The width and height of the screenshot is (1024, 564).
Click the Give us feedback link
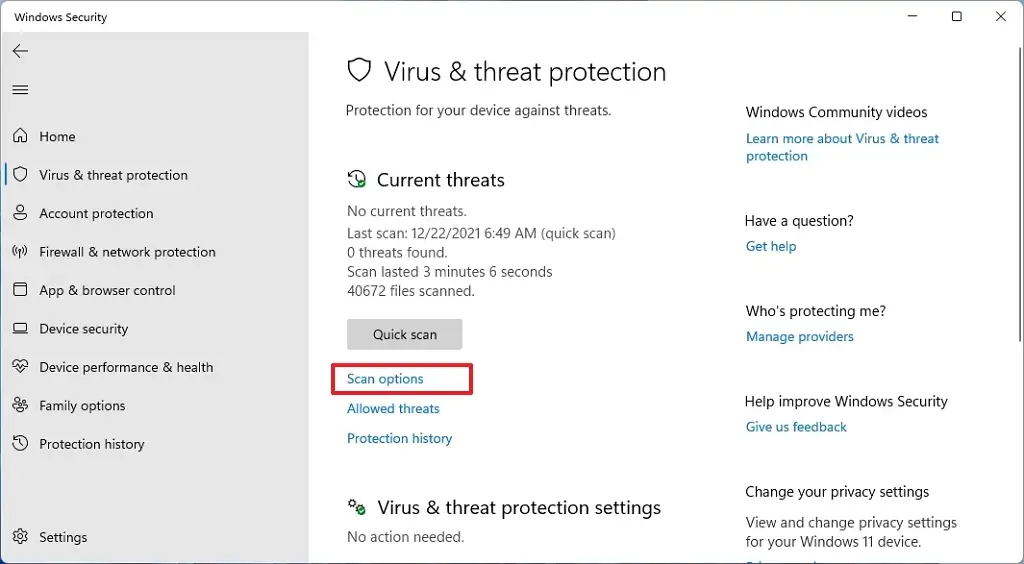(x=796, y=427)
